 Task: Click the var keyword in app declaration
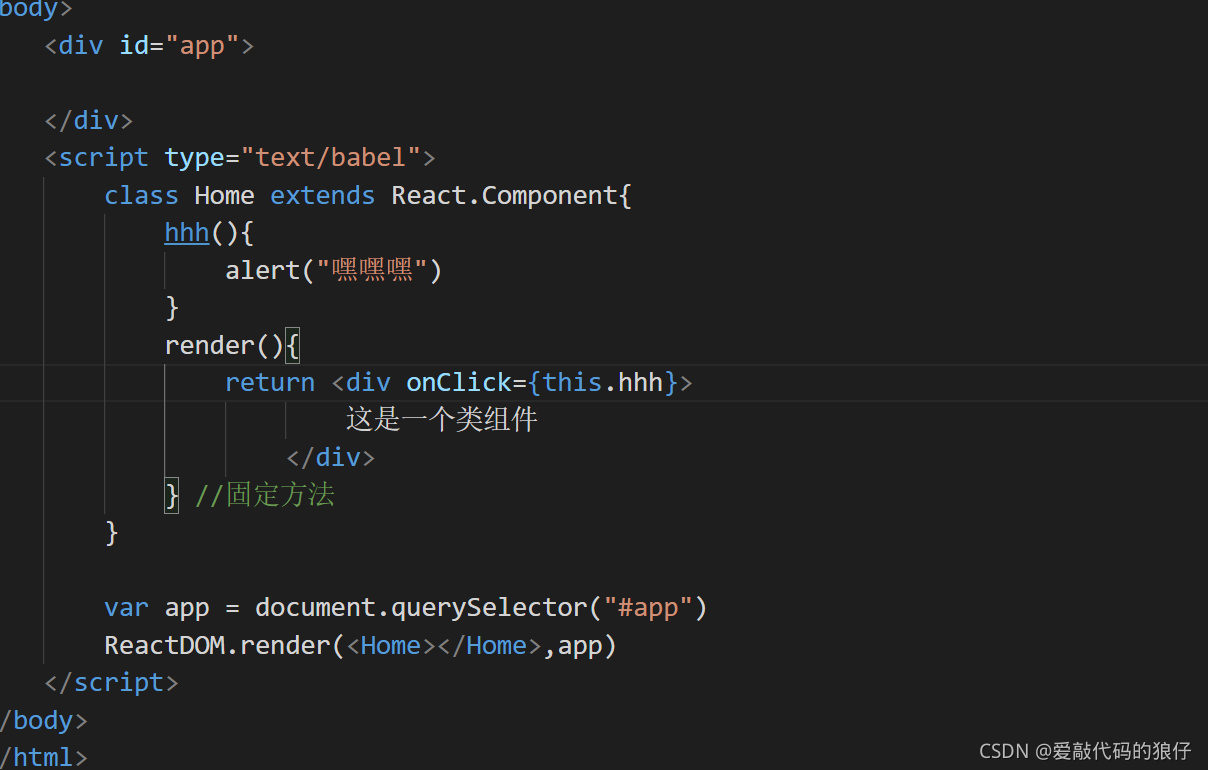126,607
